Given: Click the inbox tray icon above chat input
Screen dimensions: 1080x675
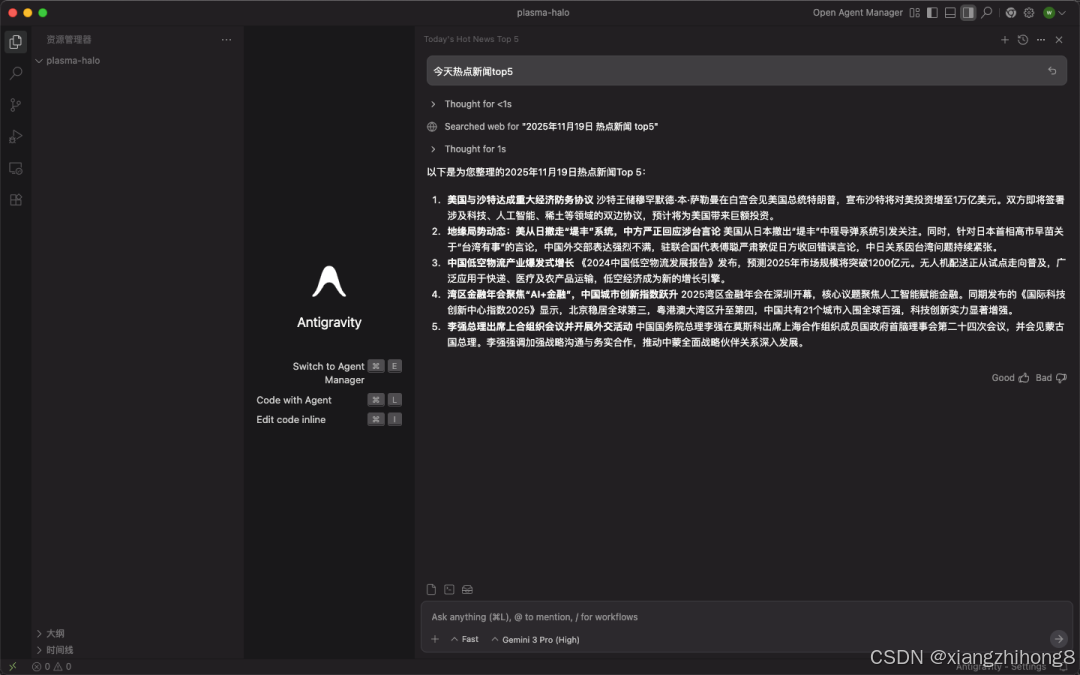Looking at the screenshot, I should [x=467, y=590].
